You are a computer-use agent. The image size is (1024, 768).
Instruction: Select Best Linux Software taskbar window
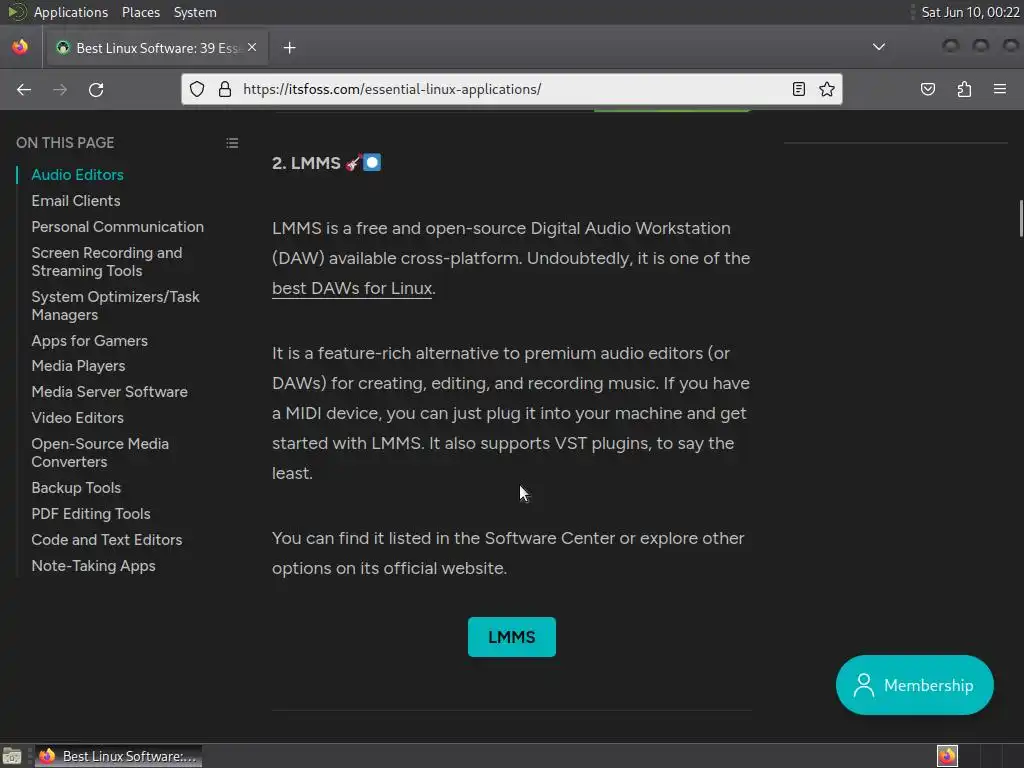pos(118,756)
